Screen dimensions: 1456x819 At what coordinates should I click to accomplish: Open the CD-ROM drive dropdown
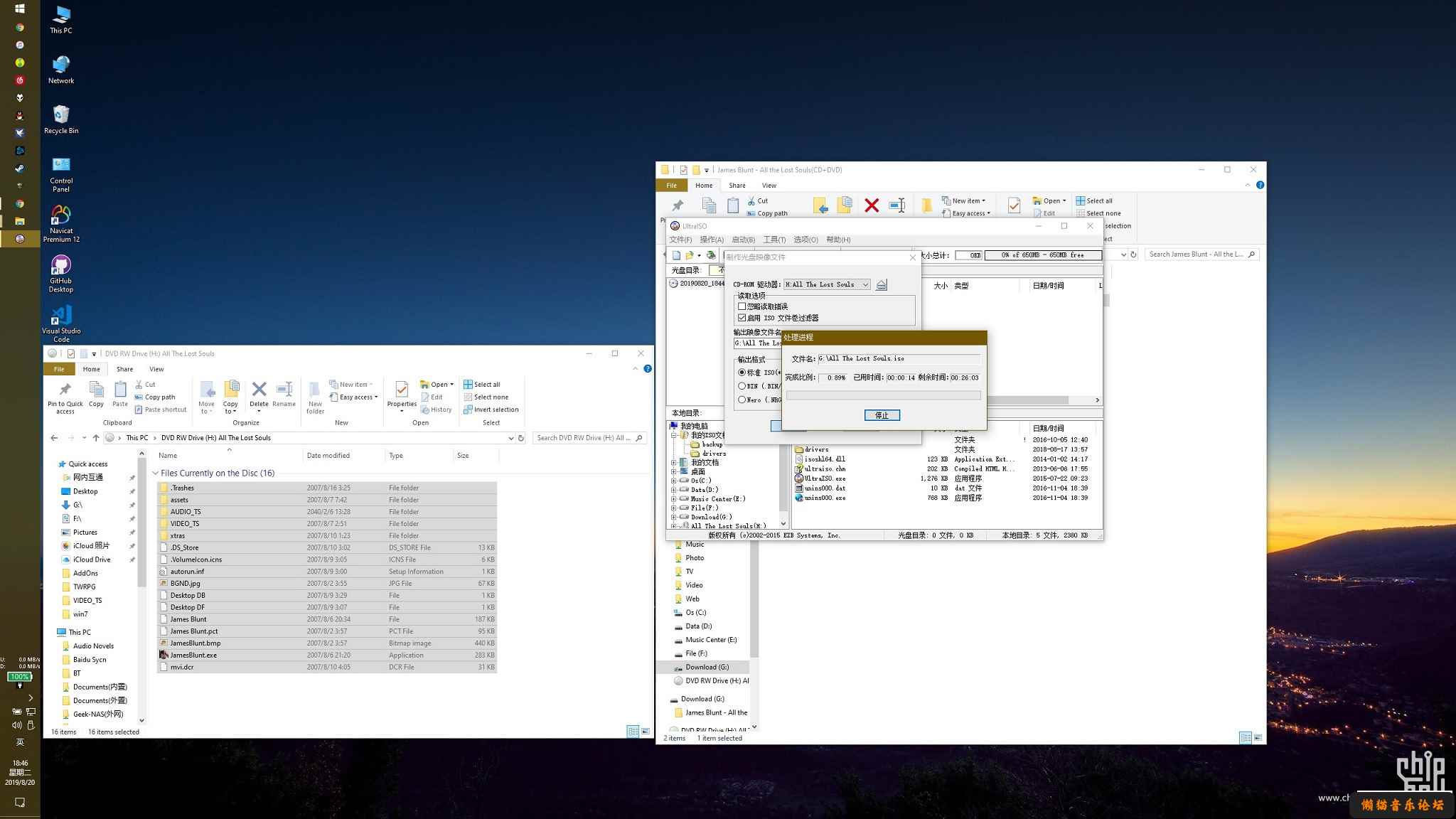pyautogui.click(x=827, y=284)
